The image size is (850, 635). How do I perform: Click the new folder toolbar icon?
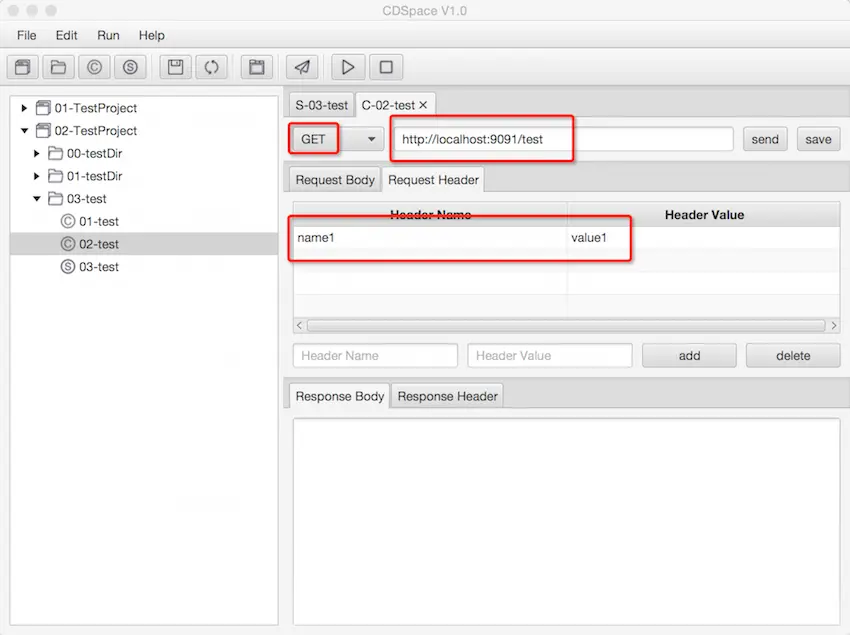tap(59, 67)
